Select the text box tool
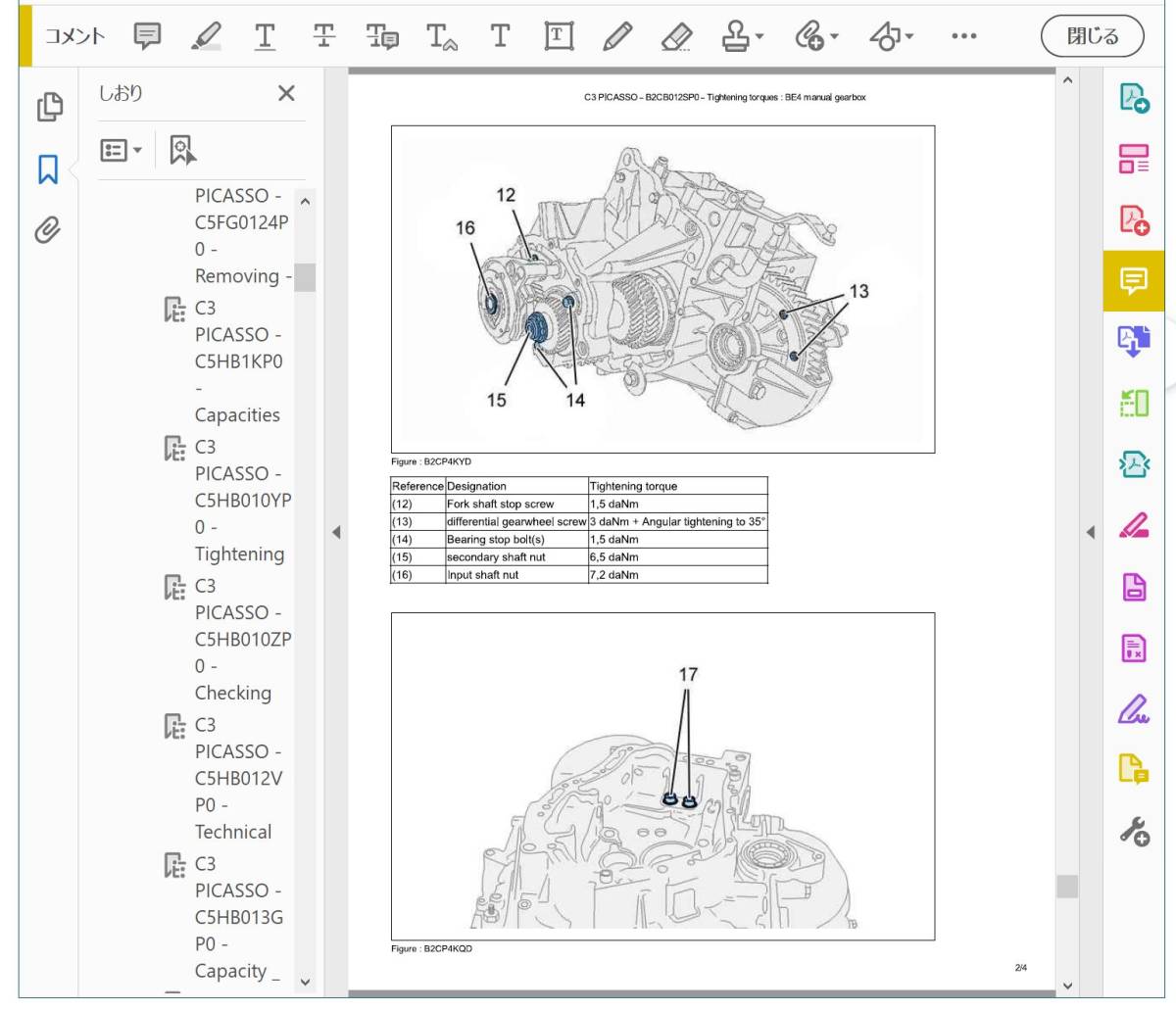This screenshot has height=1011, width=1176. [559, 37]
